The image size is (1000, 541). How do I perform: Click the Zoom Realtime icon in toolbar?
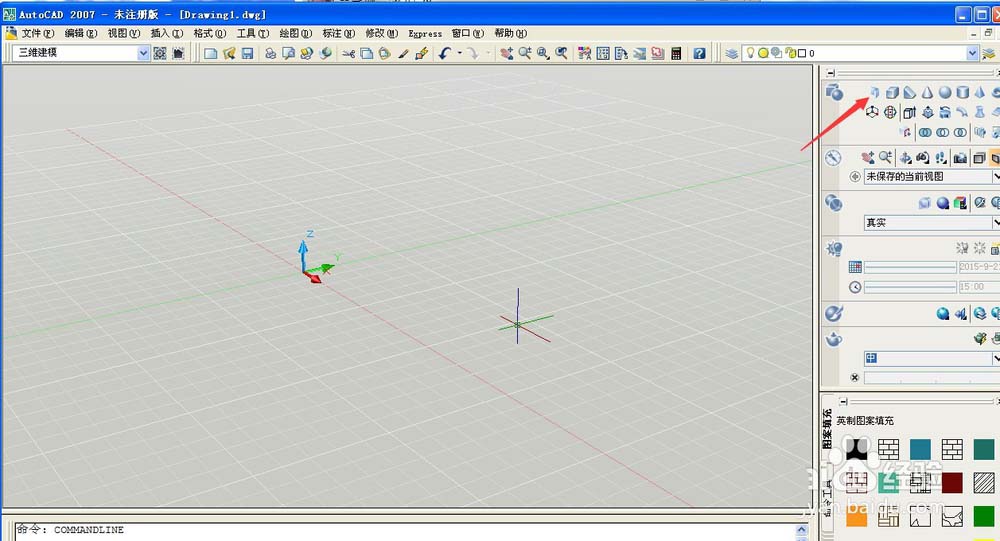tap(525, 54)
